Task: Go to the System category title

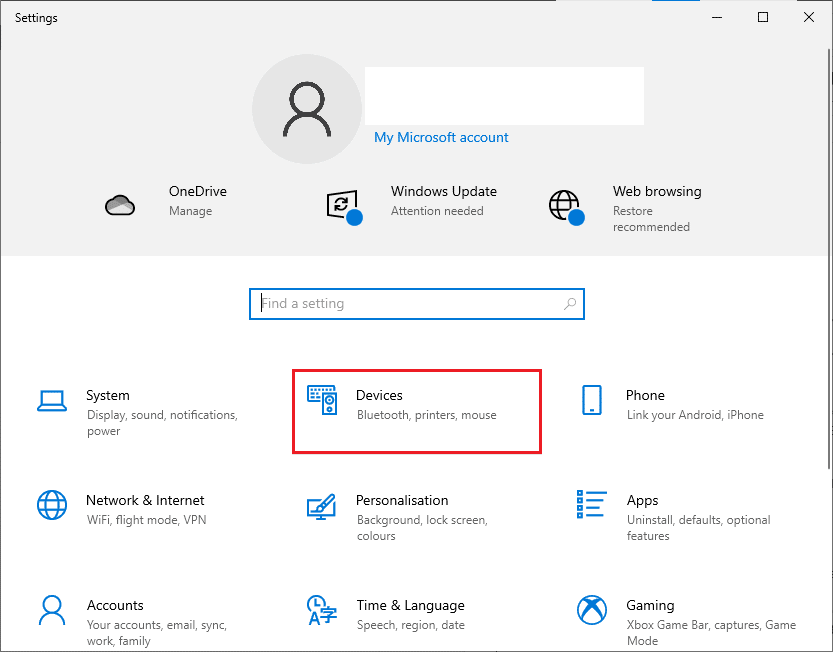Action: 108,395
